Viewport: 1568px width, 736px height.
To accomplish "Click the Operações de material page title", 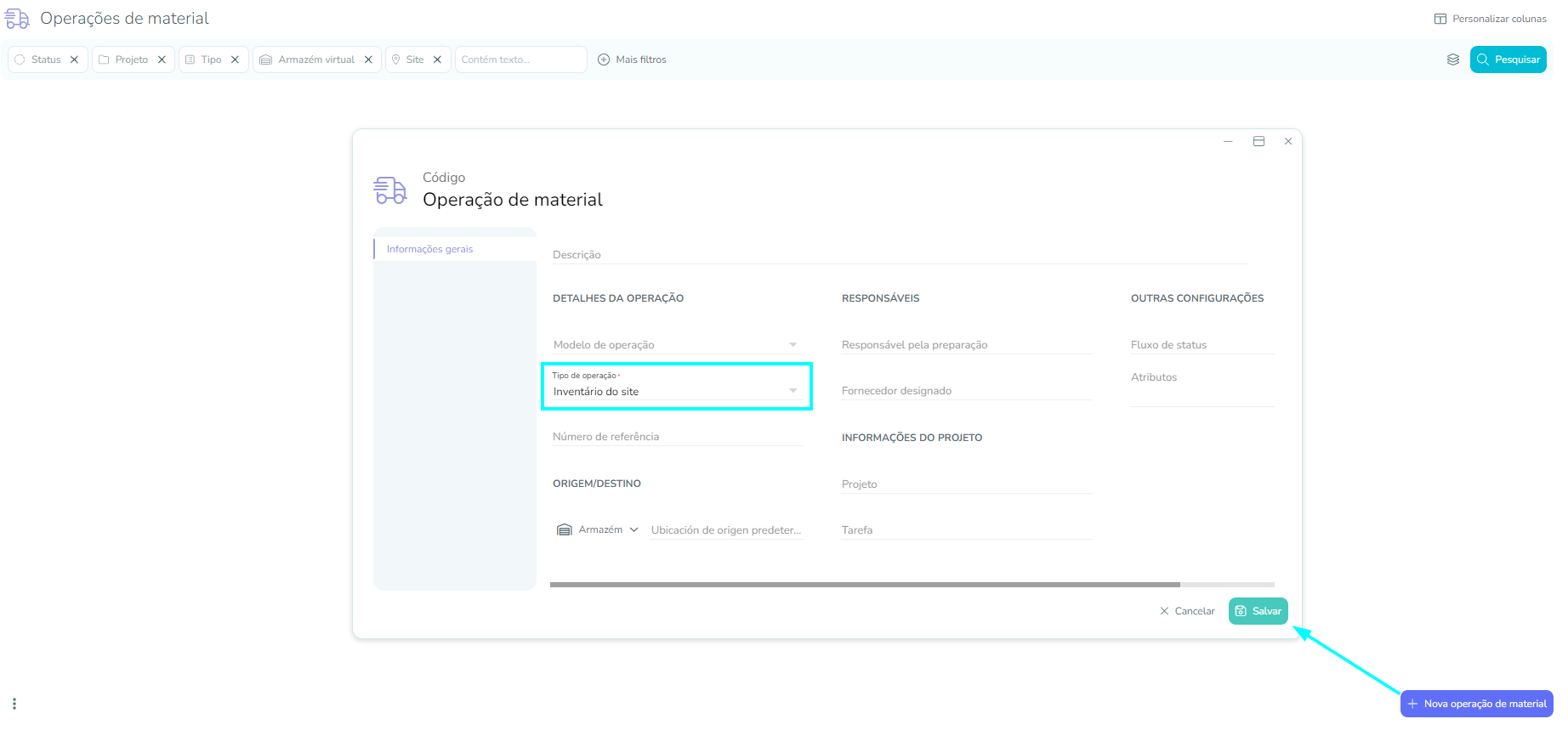I will pos(124,19).
